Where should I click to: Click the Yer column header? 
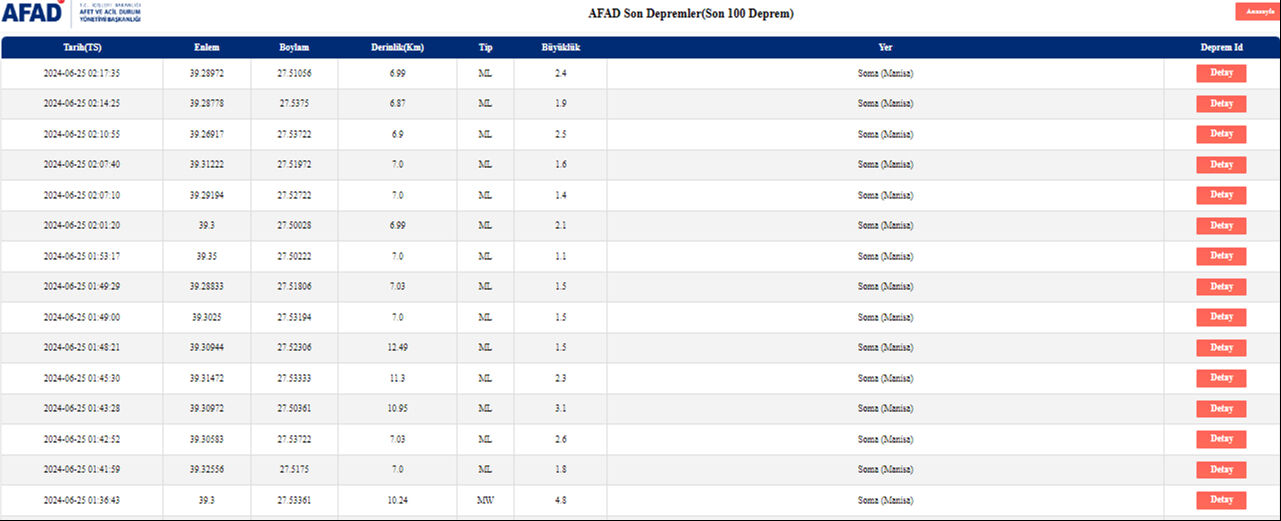pyautogui.click(x=885, y=47)
